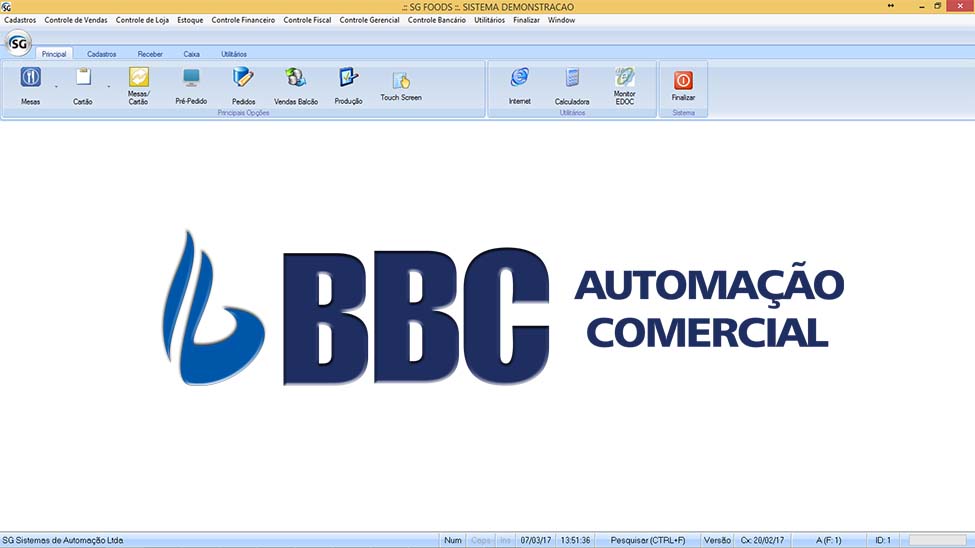The height and width of the screenshot is (548, 975).
Task: Click the Produção icon
Action: pyautogui.click(x=348, y=78)
